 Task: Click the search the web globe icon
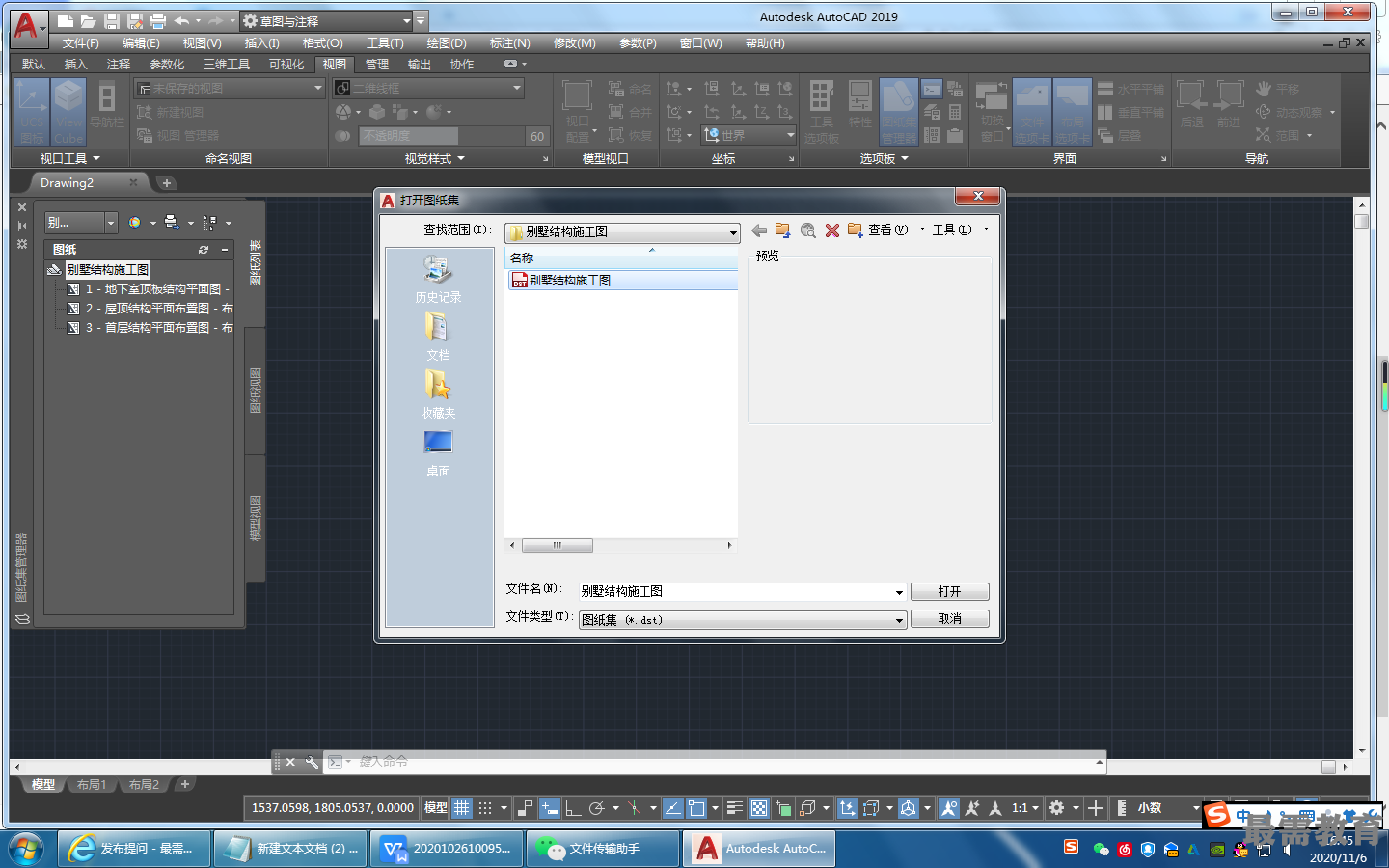[x=808, y=231]
